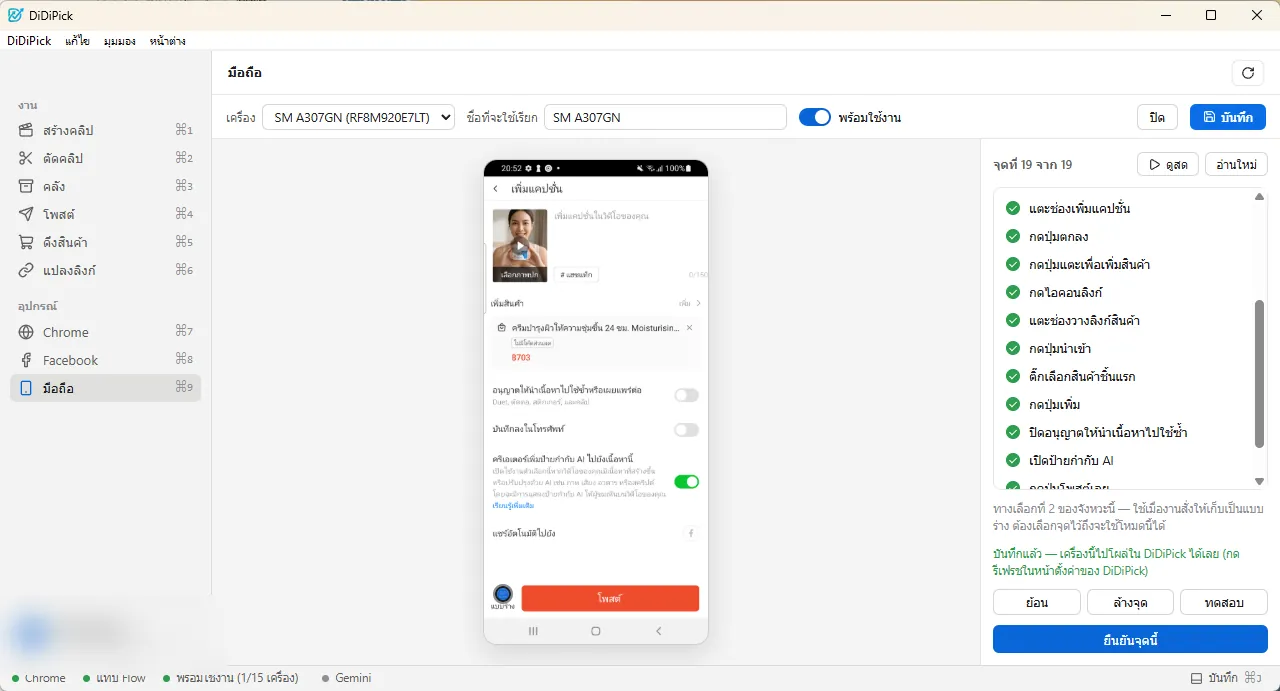Image resolution: width=1280 pixels, height=691 pixels.
Task: Open the DiDiPick menu
Action: click(x=29, y=41)
